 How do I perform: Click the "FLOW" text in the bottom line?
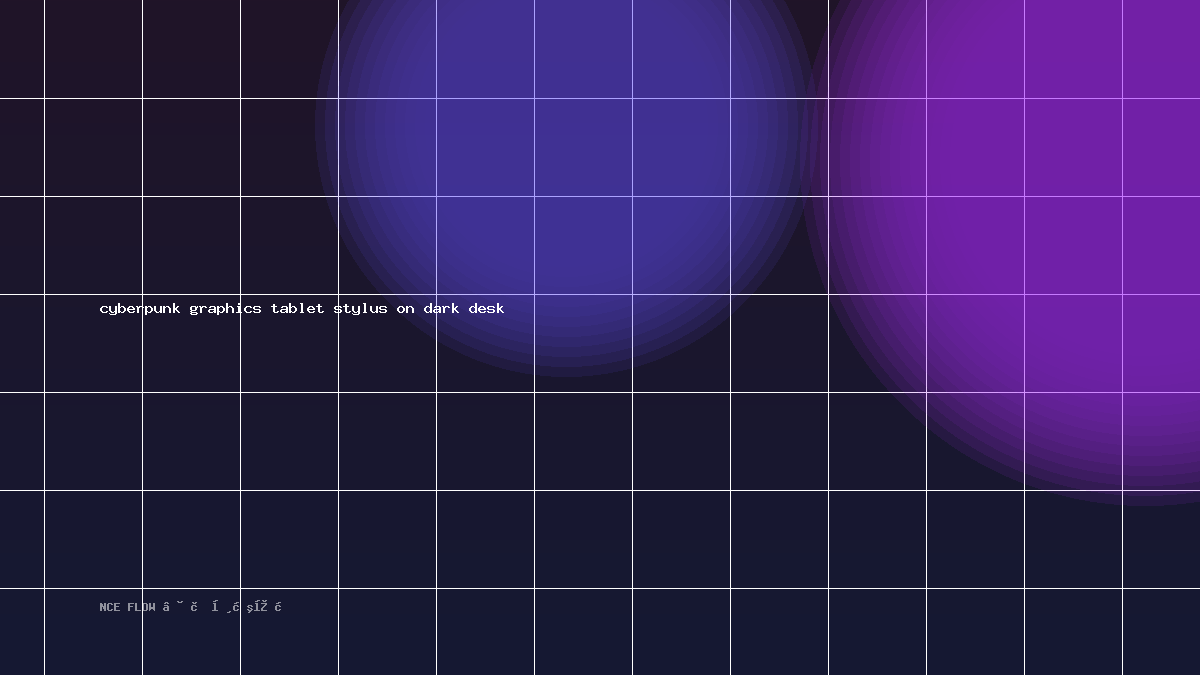pyautogui.click(x=141, y=607)
